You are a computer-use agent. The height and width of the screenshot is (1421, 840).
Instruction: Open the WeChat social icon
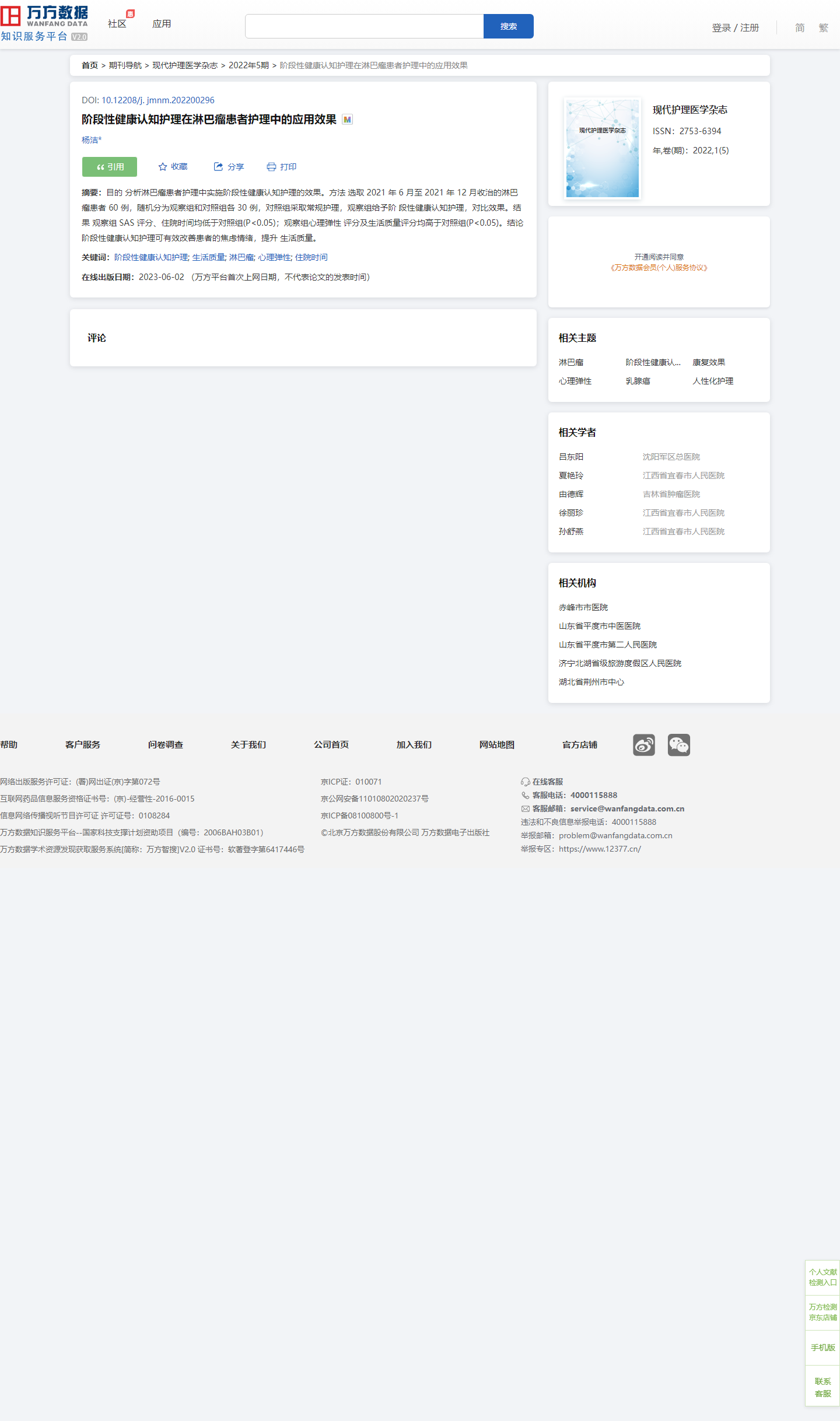pyautogui.click(x=679, y=745)
